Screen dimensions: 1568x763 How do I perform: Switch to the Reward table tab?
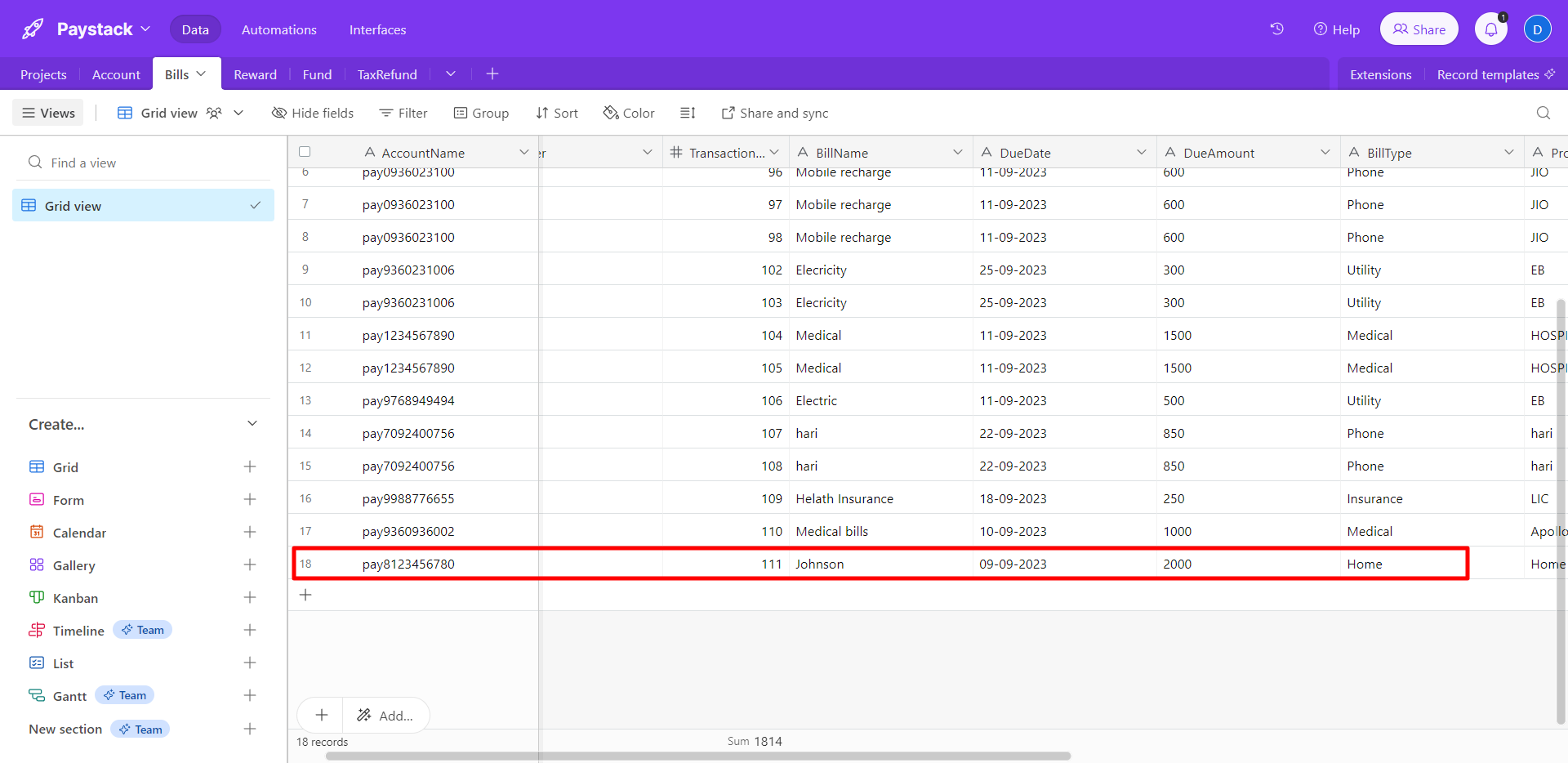255,74
